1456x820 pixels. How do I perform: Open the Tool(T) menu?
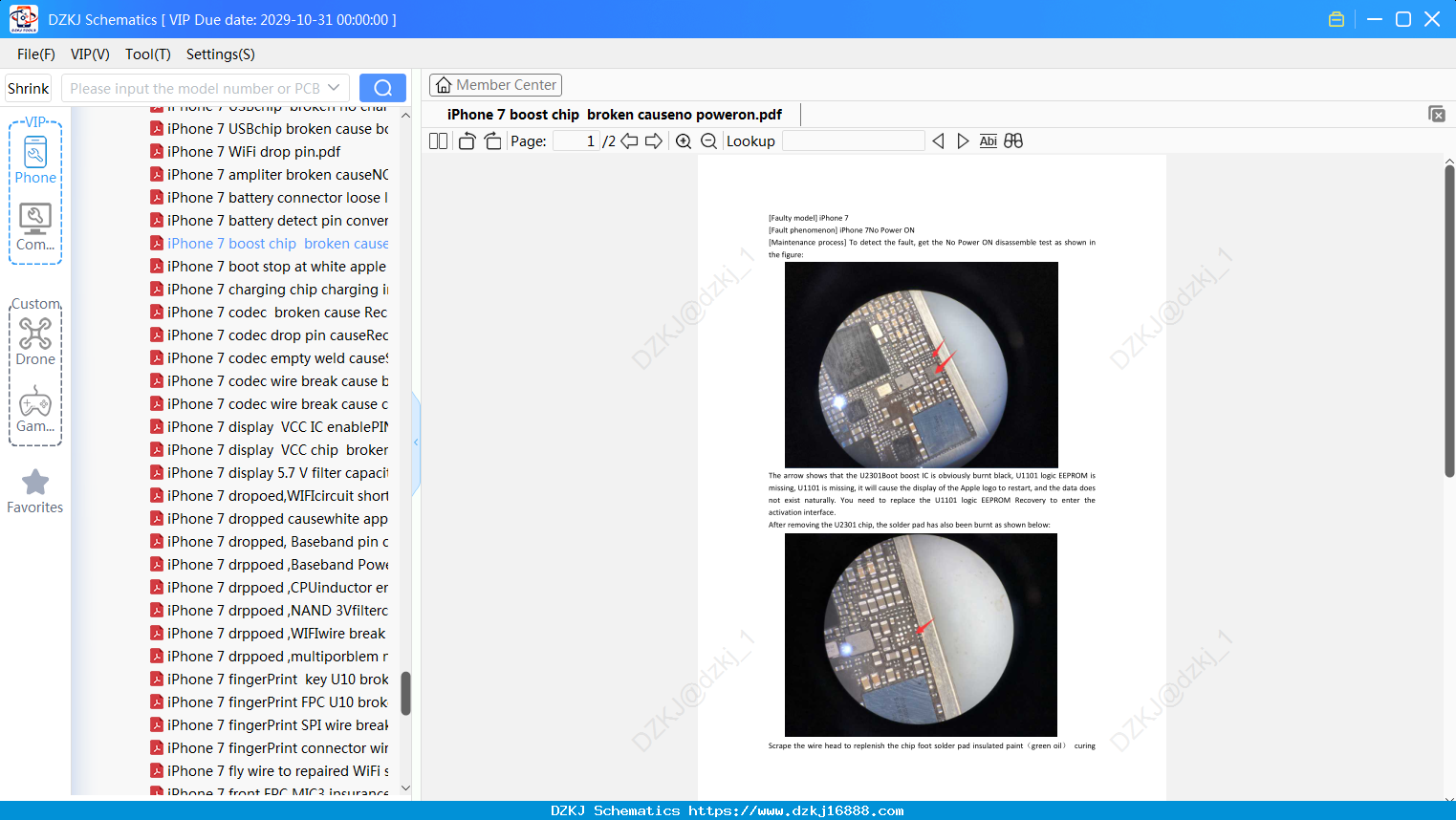tap(148, 54)
